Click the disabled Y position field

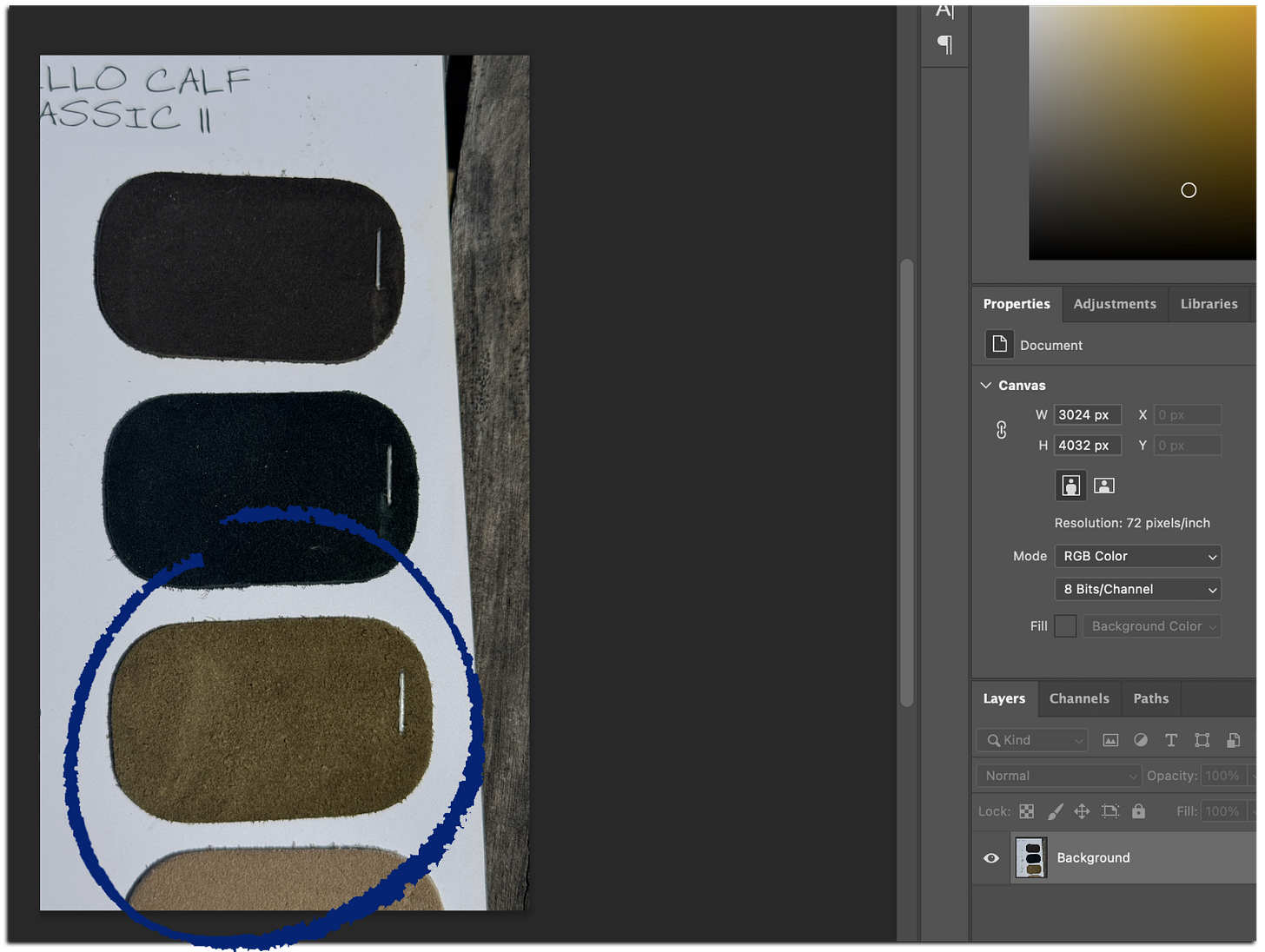(1187, 446)
